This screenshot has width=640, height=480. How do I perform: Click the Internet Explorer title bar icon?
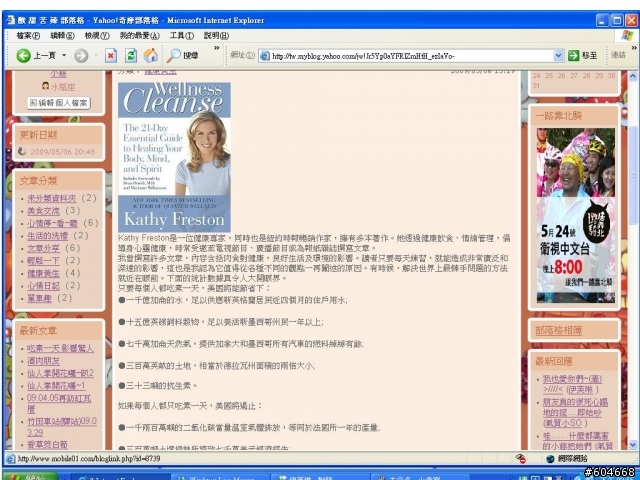pos(11,20)
